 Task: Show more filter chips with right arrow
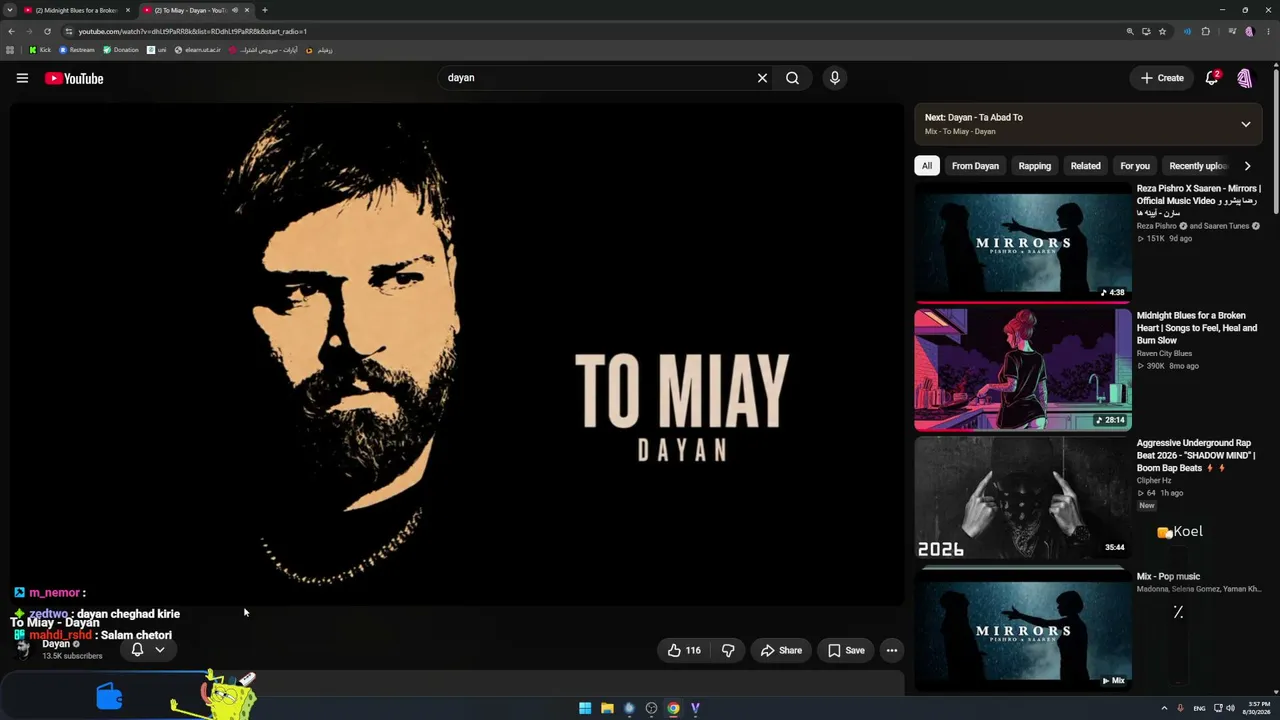tap(1247, 166)
